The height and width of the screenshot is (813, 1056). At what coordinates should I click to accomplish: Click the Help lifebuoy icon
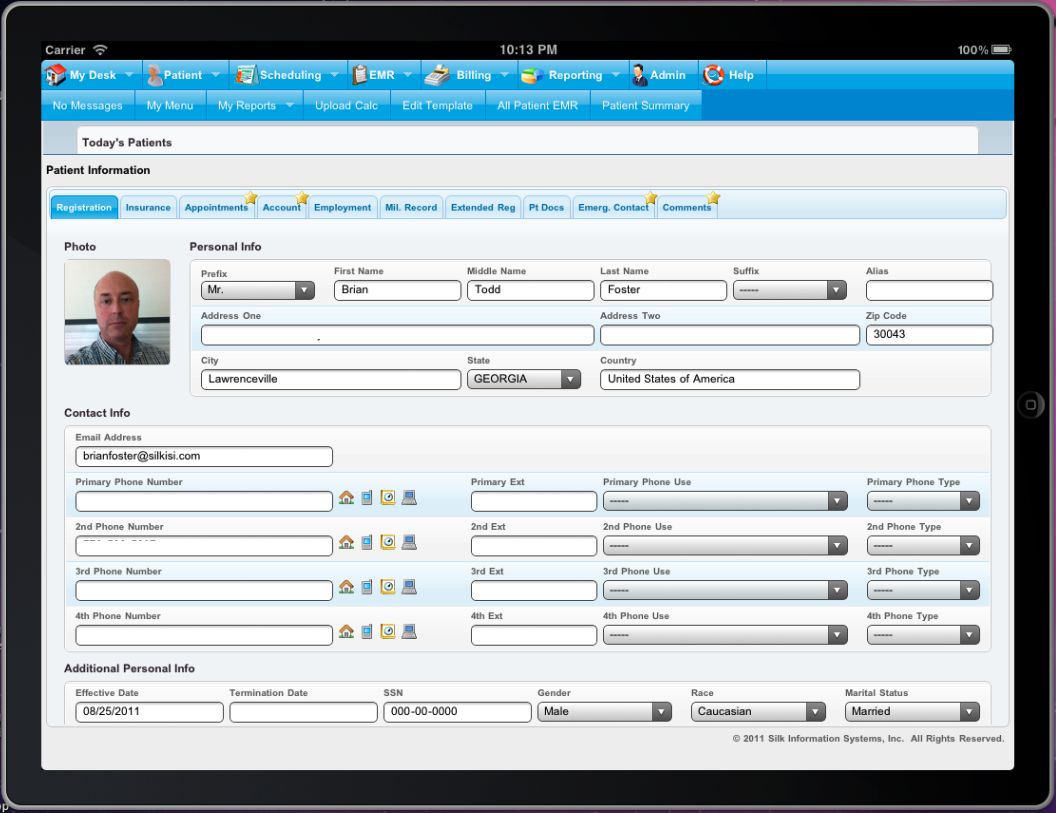pos(713,75)
